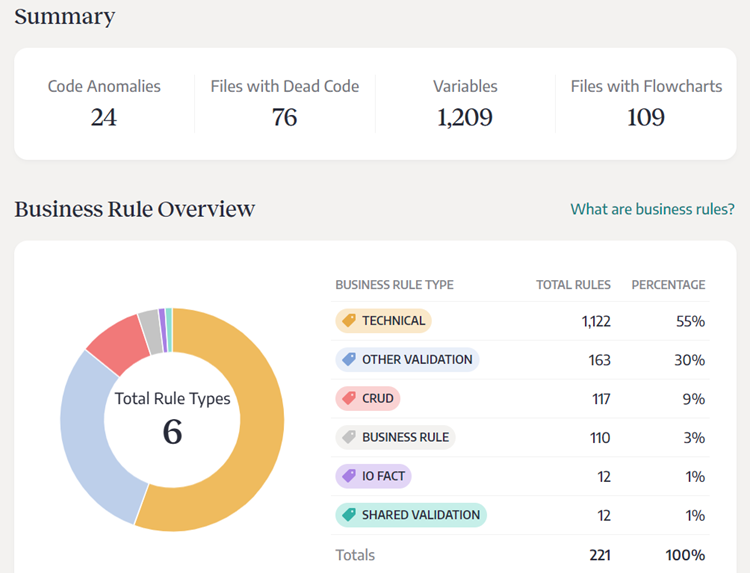Click the Files with Flowcharts label

click(646, 86)
